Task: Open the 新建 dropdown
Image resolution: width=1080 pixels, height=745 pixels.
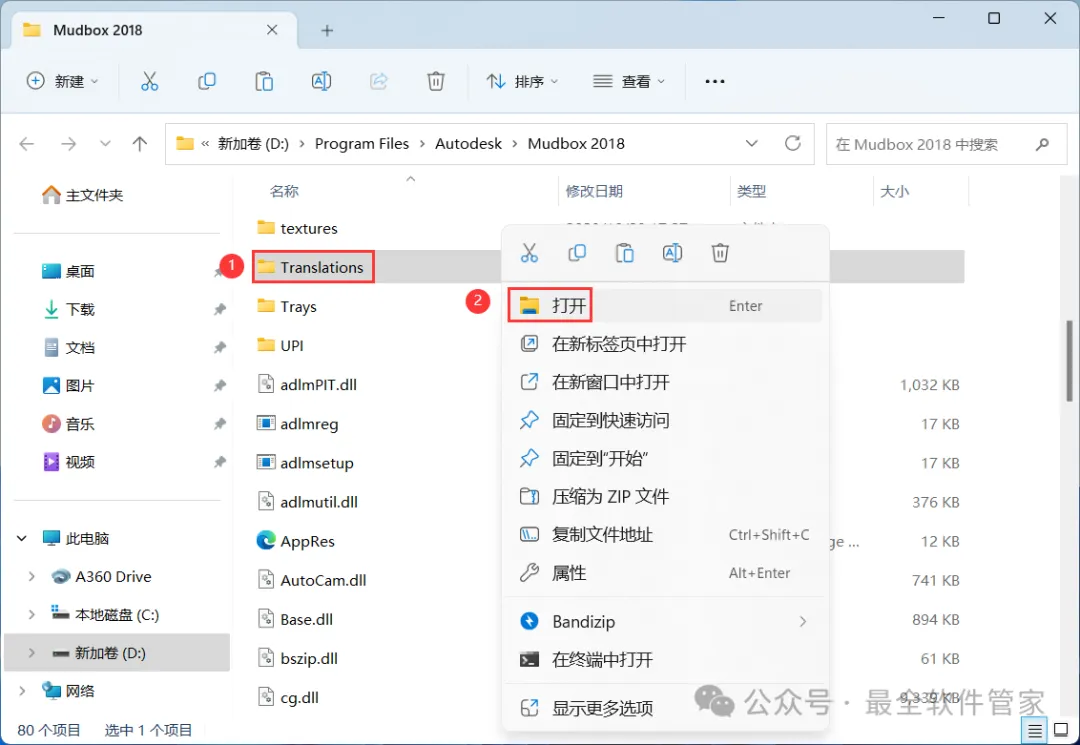Action: pos(63,81)
